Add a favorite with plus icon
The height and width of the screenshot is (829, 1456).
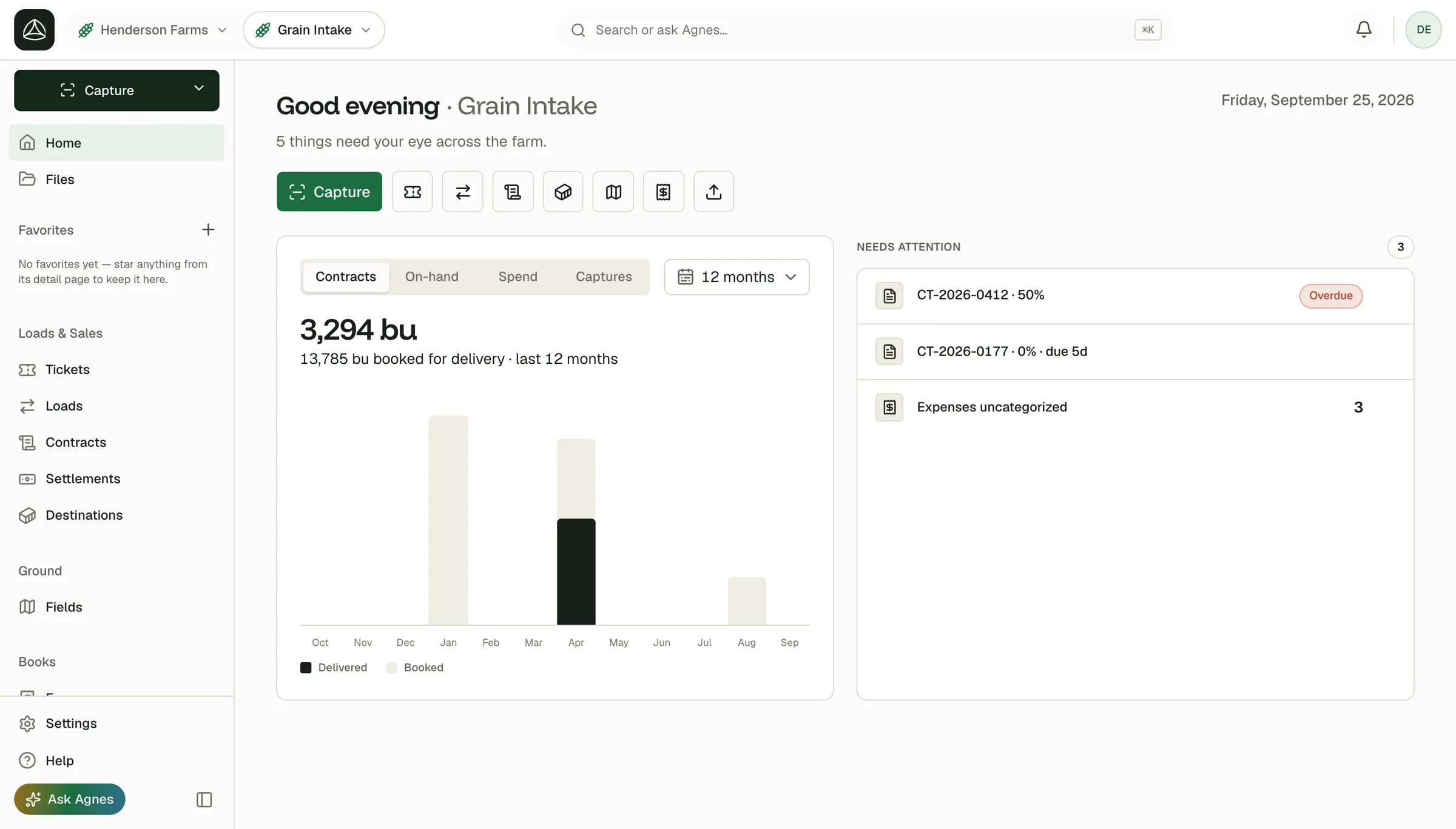(208, 230)
